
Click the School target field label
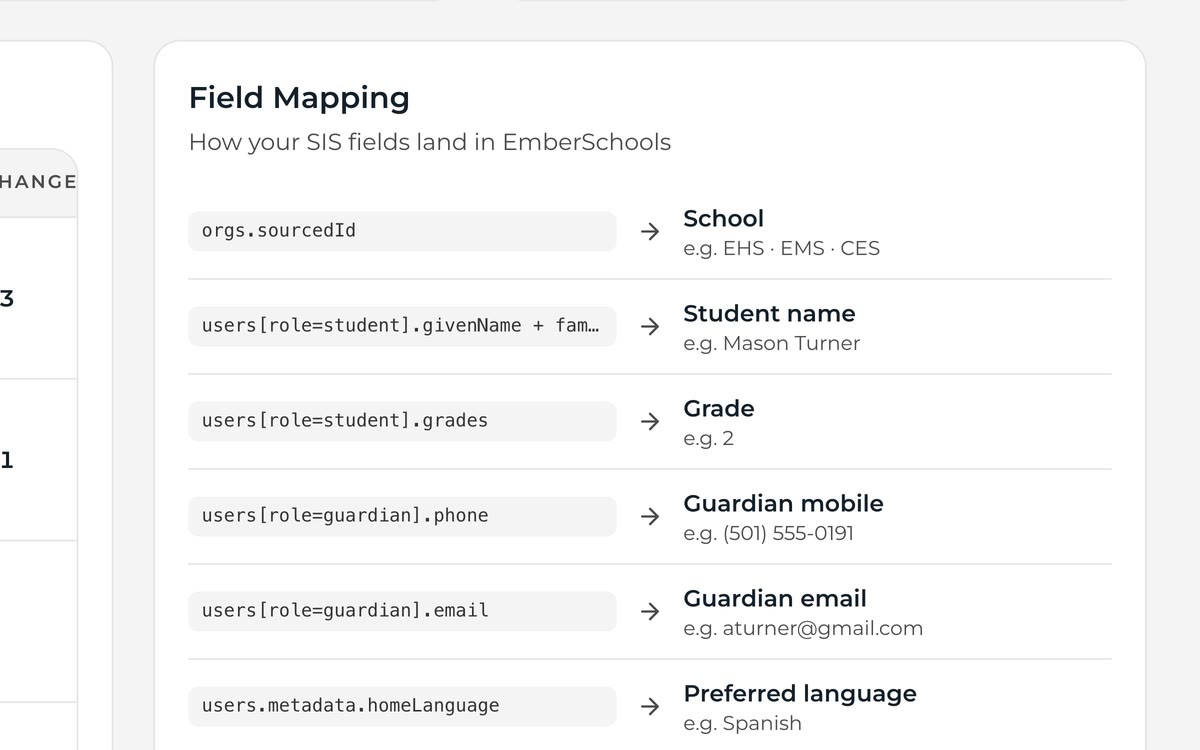(723, 218)
